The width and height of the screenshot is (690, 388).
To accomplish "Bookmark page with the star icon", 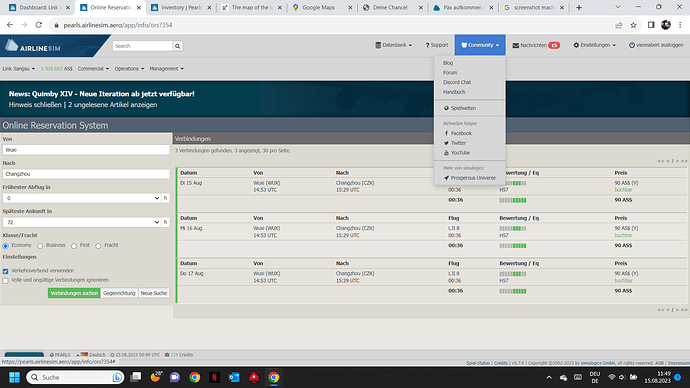I will coord(633,25).
